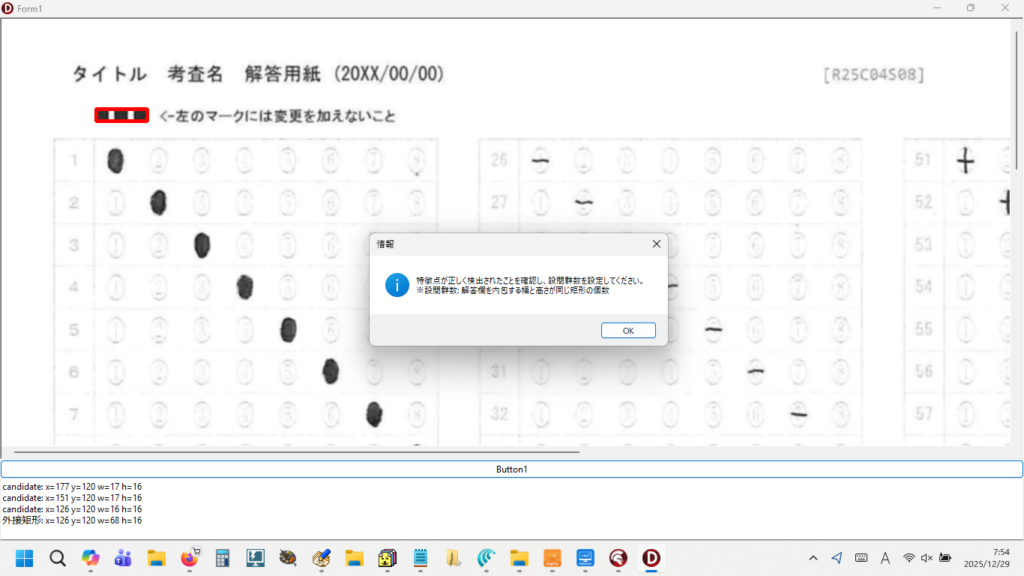Open the Wi-Fi network status icon

coord(909,557)
